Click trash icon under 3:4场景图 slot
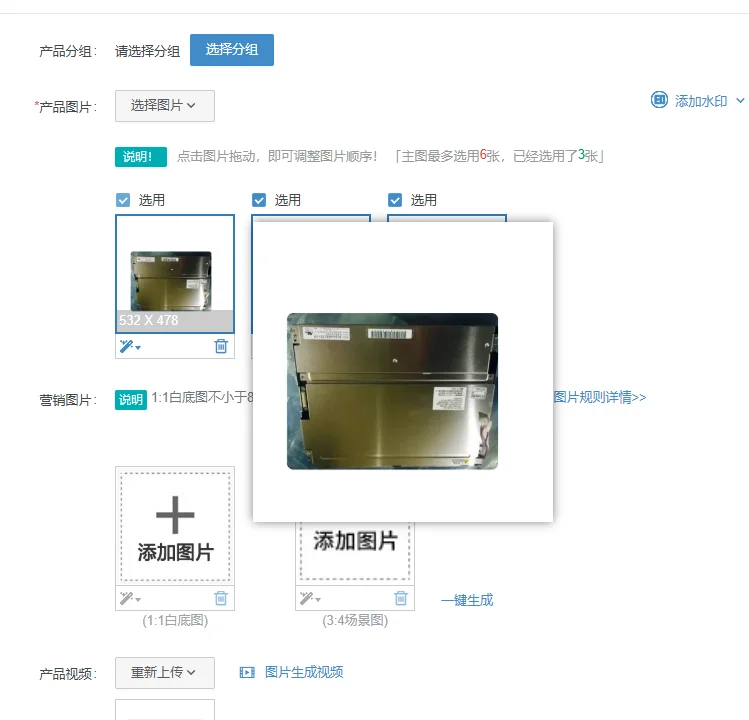Viewport: 749px width, 720px height. point(401,598)
